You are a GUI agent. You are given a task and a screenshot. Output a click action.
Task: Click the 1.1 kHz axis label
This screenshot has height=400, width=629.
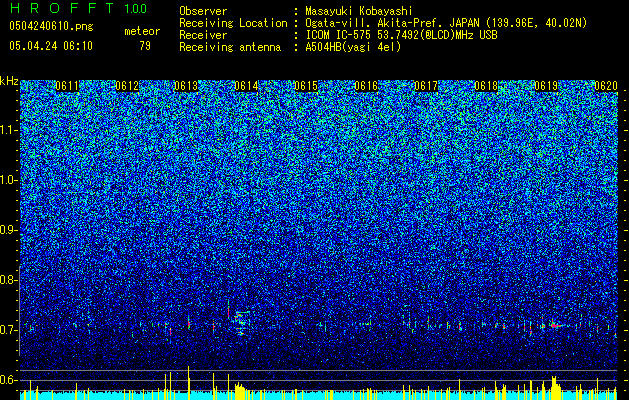pos(9,130)
